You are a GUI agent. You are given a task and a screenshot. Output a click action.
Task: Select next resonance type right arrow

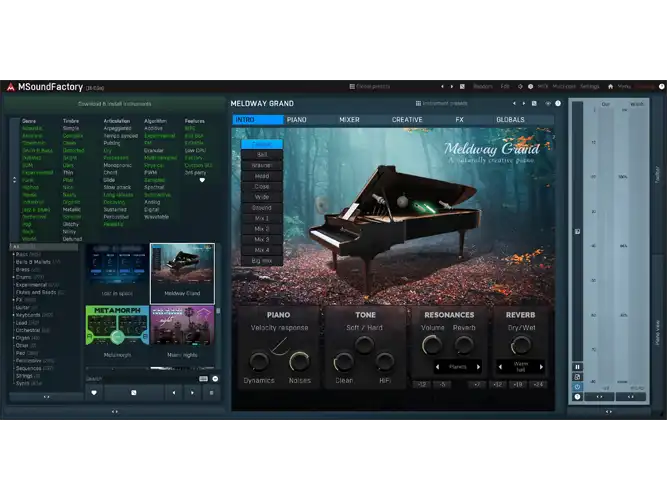479,367
